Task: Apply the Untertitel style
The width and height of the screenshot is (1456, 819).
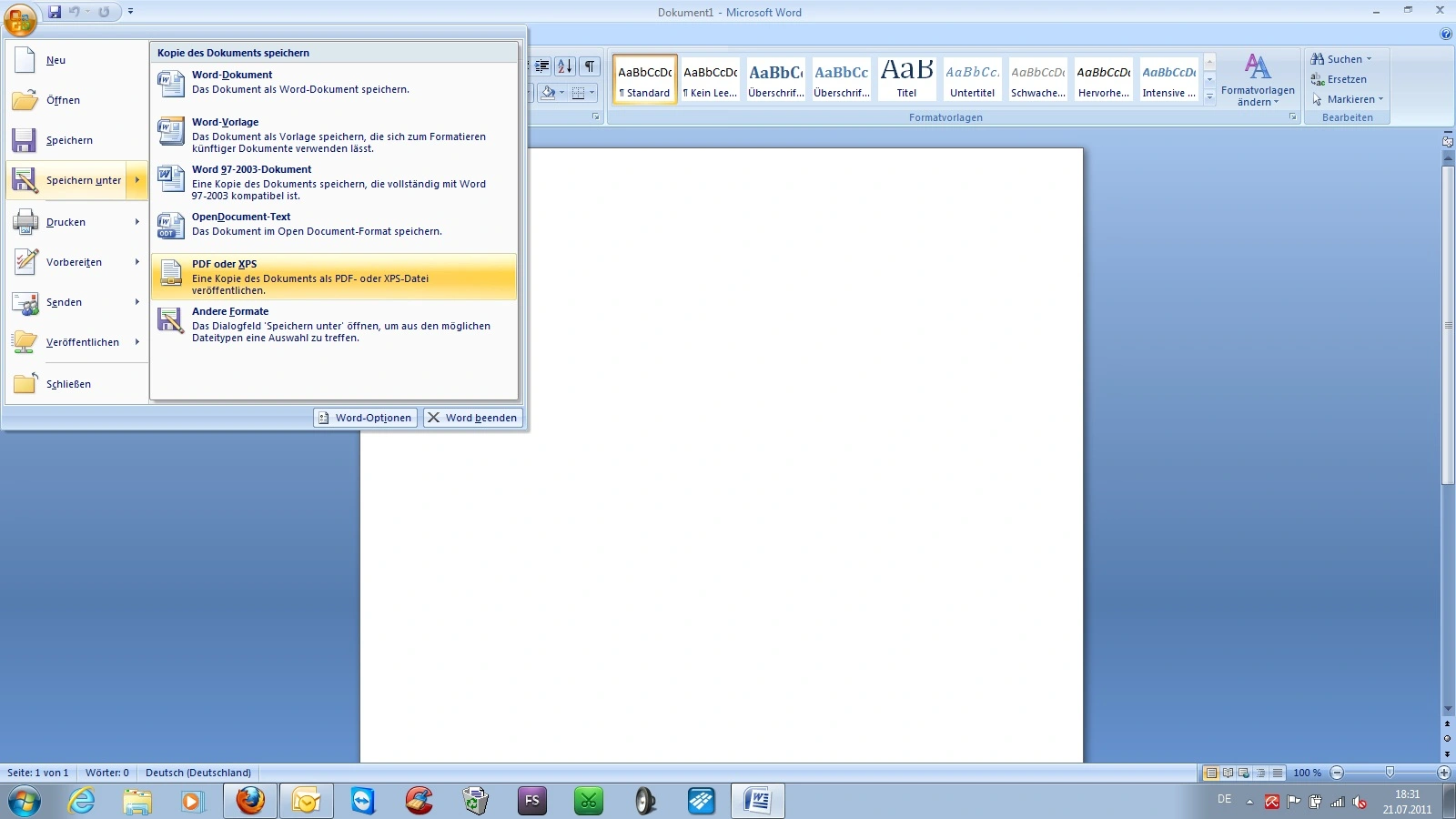Action: click(x=973, y=79)
